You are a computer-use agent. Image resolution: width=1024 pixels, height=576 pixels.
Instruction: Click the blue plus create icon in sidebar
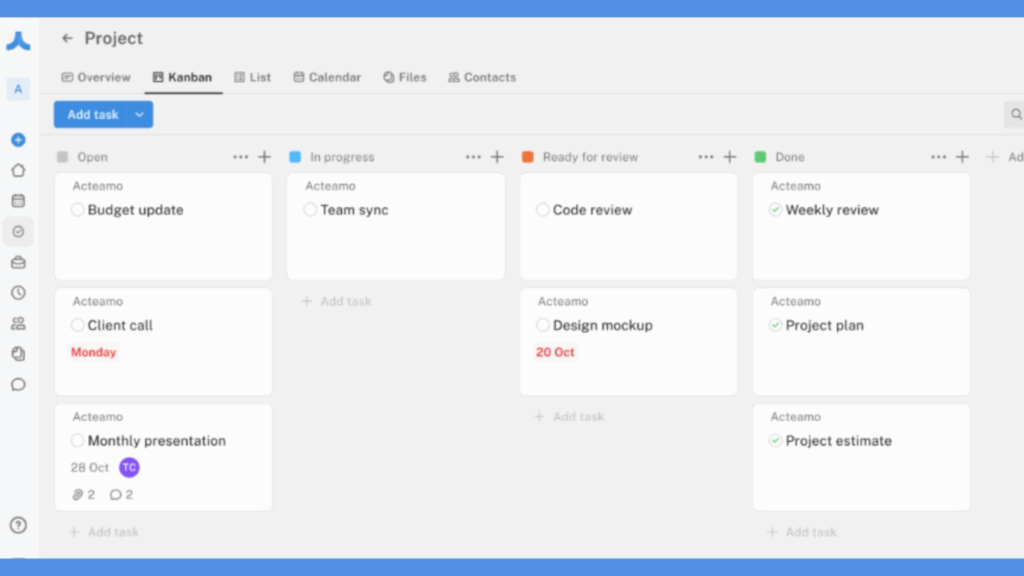click(18, 140)
